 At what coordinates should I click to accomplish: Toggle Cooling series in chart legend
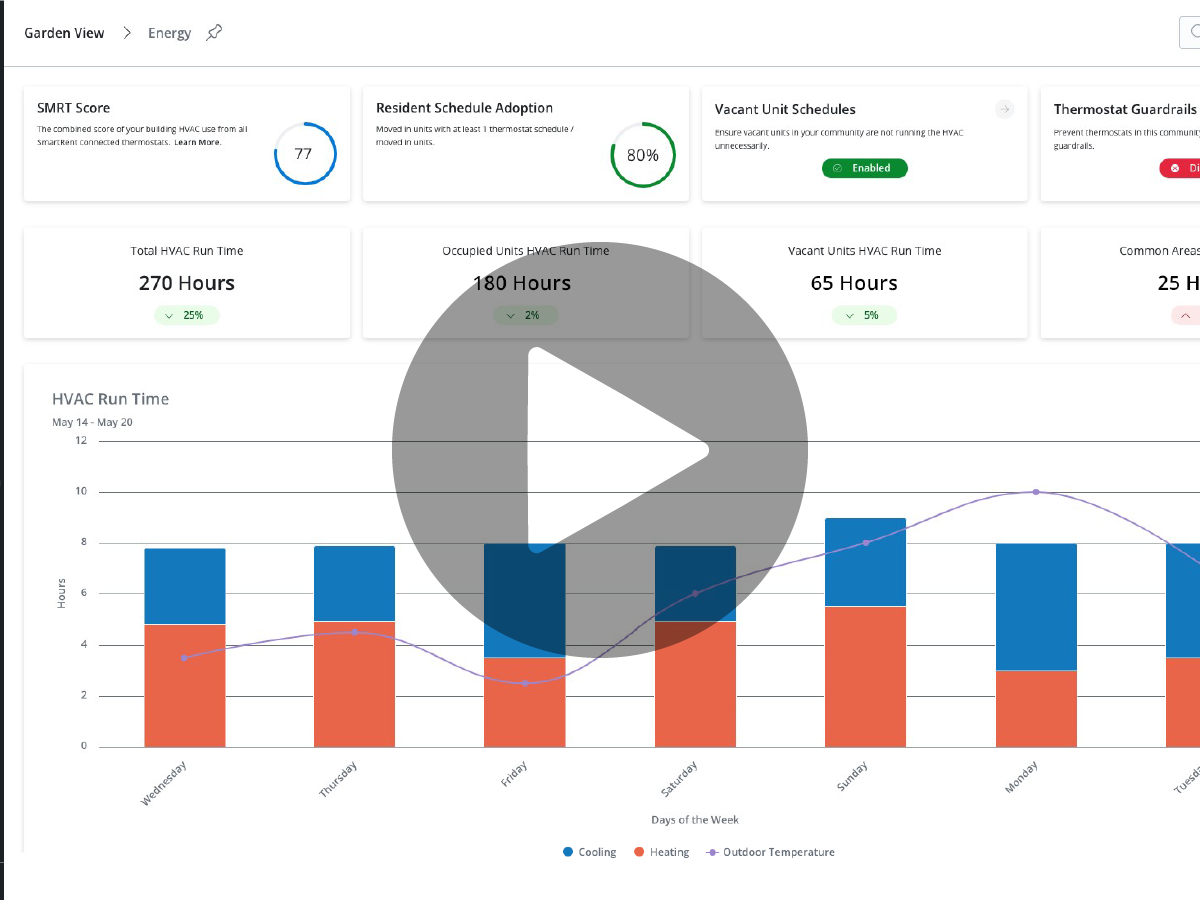coord(589,852)
